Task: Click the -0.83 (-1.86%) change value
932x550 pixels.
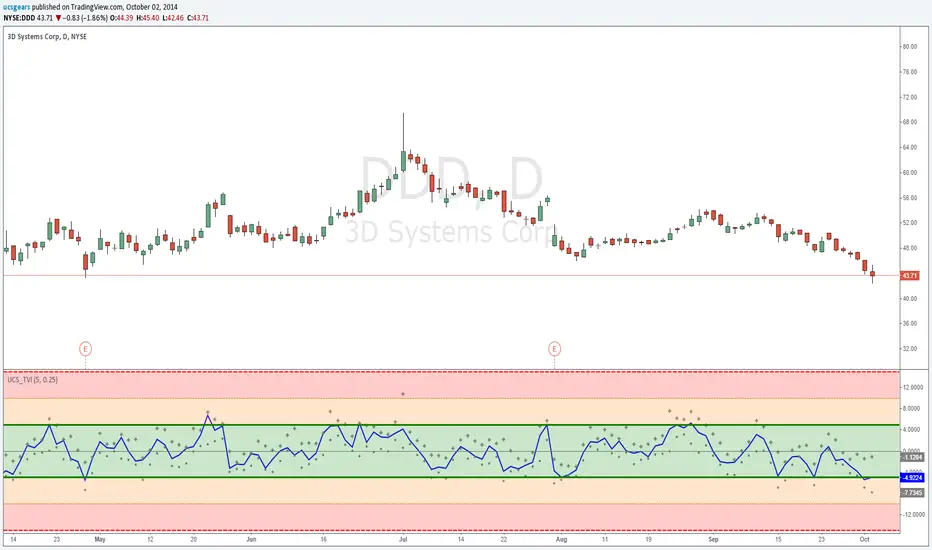Action: pyautogui.click(x=86, y=18)
